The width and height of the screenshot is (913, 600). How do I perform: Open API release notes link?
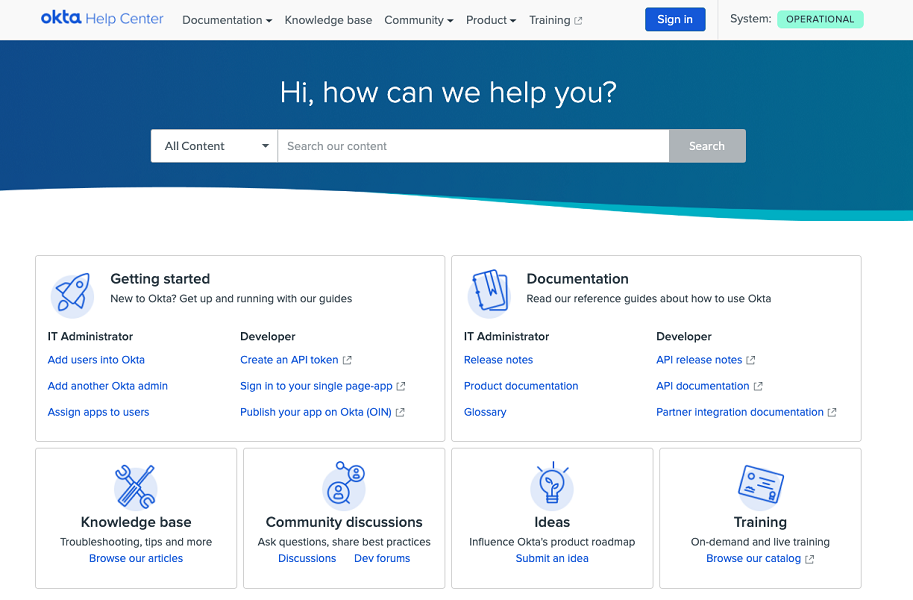coord(699,360)
